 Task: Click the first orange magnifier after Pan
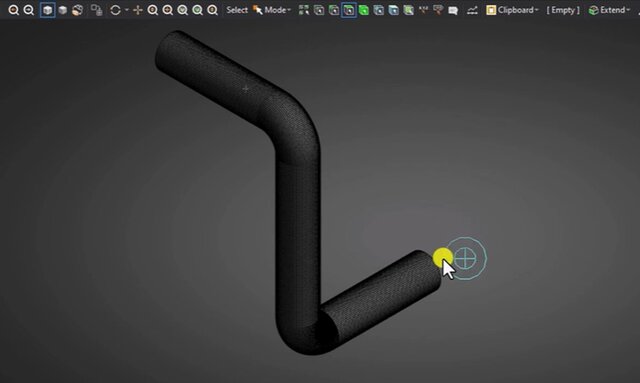[x=153, y=10]
